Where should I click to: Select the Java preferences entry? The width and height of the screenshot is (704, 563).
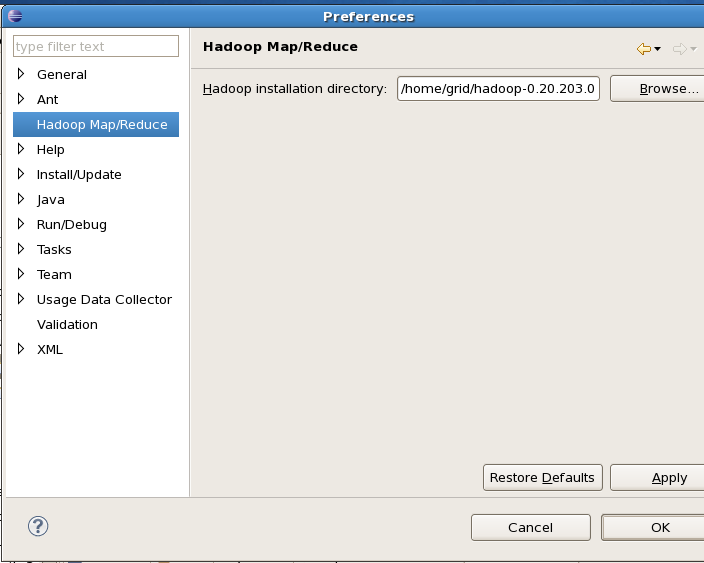coord(51,199)
